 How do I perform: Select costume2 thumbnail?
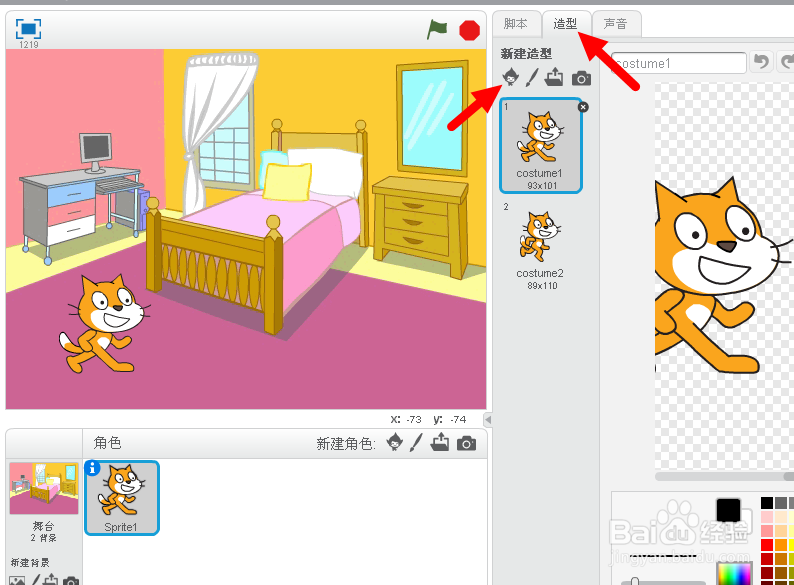point(541,247)
